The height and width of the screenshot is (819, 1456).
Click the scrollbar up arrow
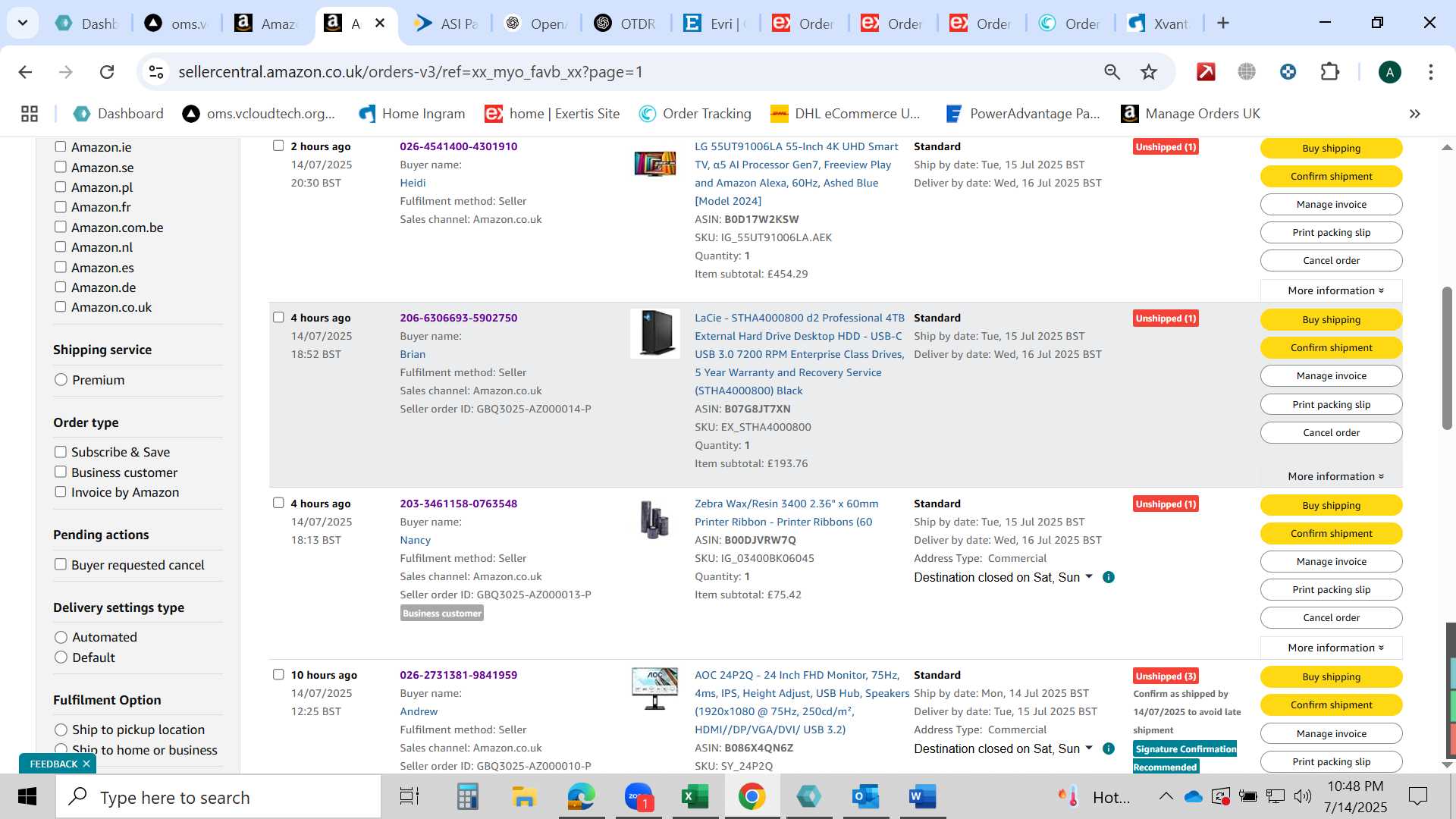(1447, 147)
